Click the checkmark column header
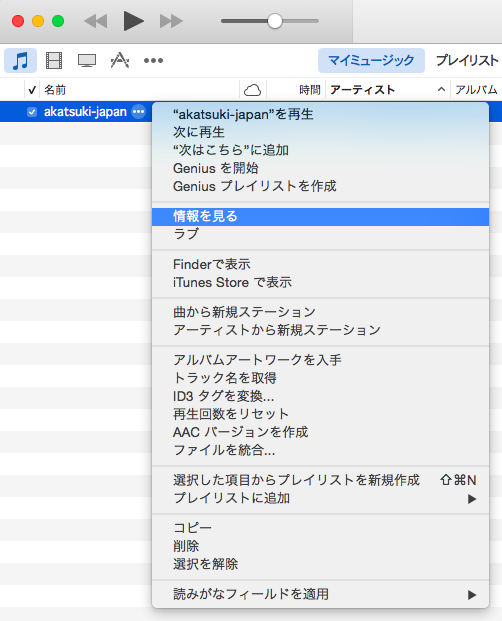Screen dimensions: 502x621 (32, 90)
